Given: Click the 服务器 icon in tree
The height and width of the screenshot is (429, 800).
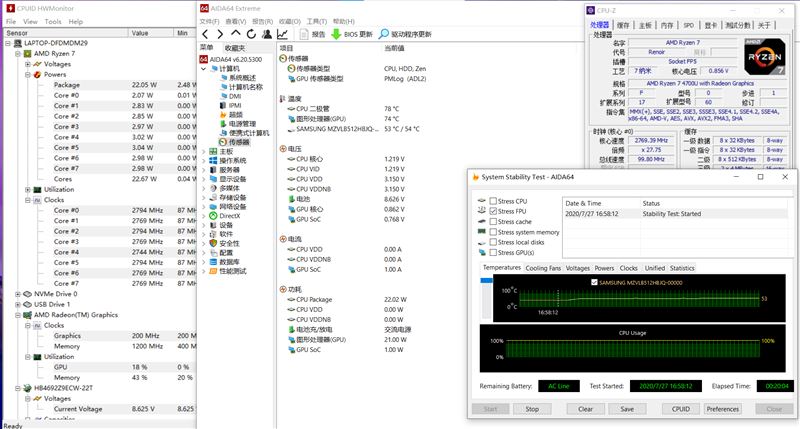Looking at the screenshot, I should (213, 170).
